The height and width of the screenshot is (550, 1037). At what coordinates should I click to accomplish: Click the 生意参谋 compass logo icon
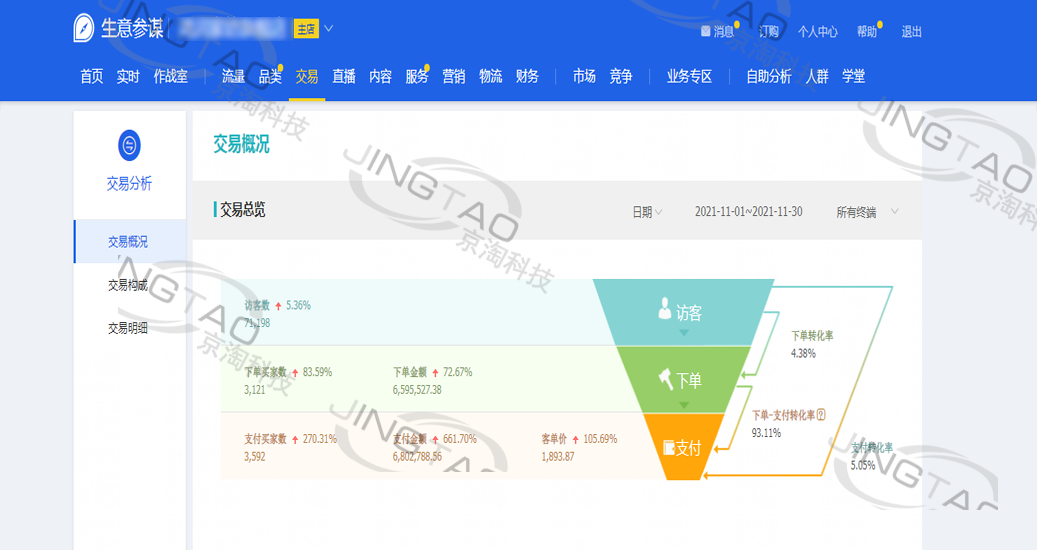click(84, 29)
